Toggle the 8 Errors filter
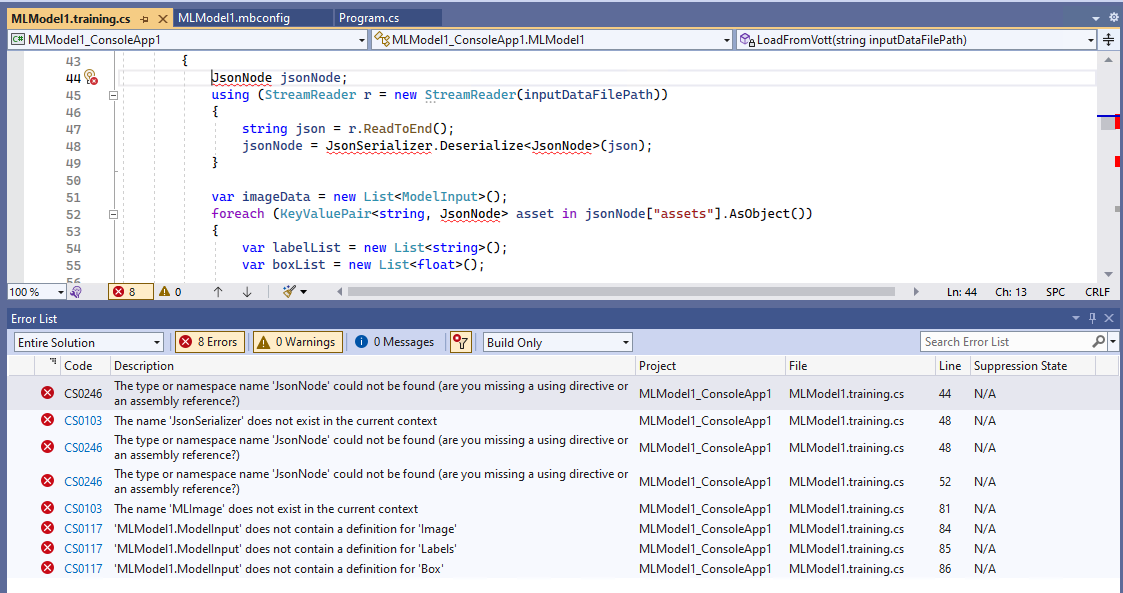 pos(209,341)
